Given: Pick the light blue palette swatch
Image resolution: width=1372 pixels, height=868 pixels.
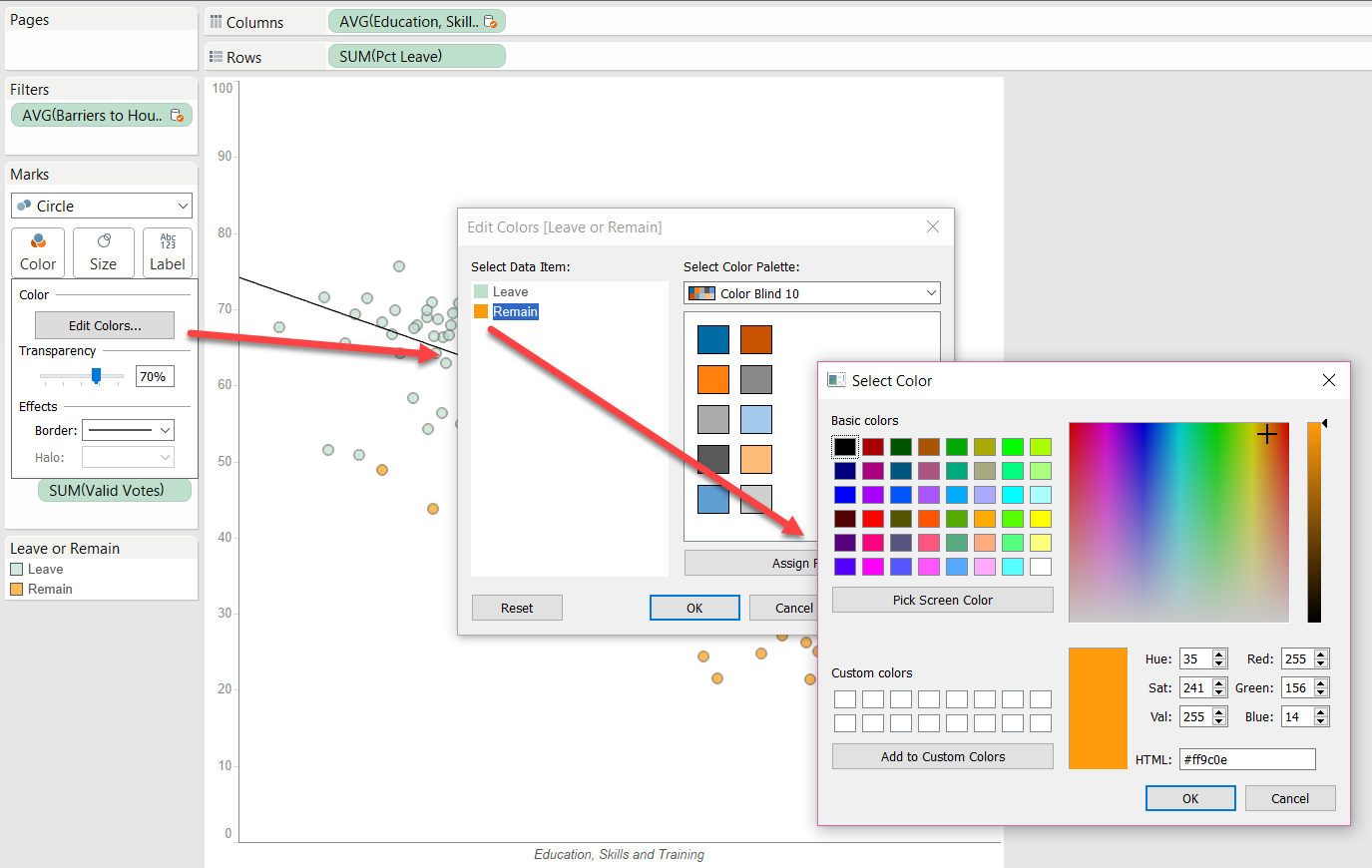Looking at the screenshot, I should point(756,419).
